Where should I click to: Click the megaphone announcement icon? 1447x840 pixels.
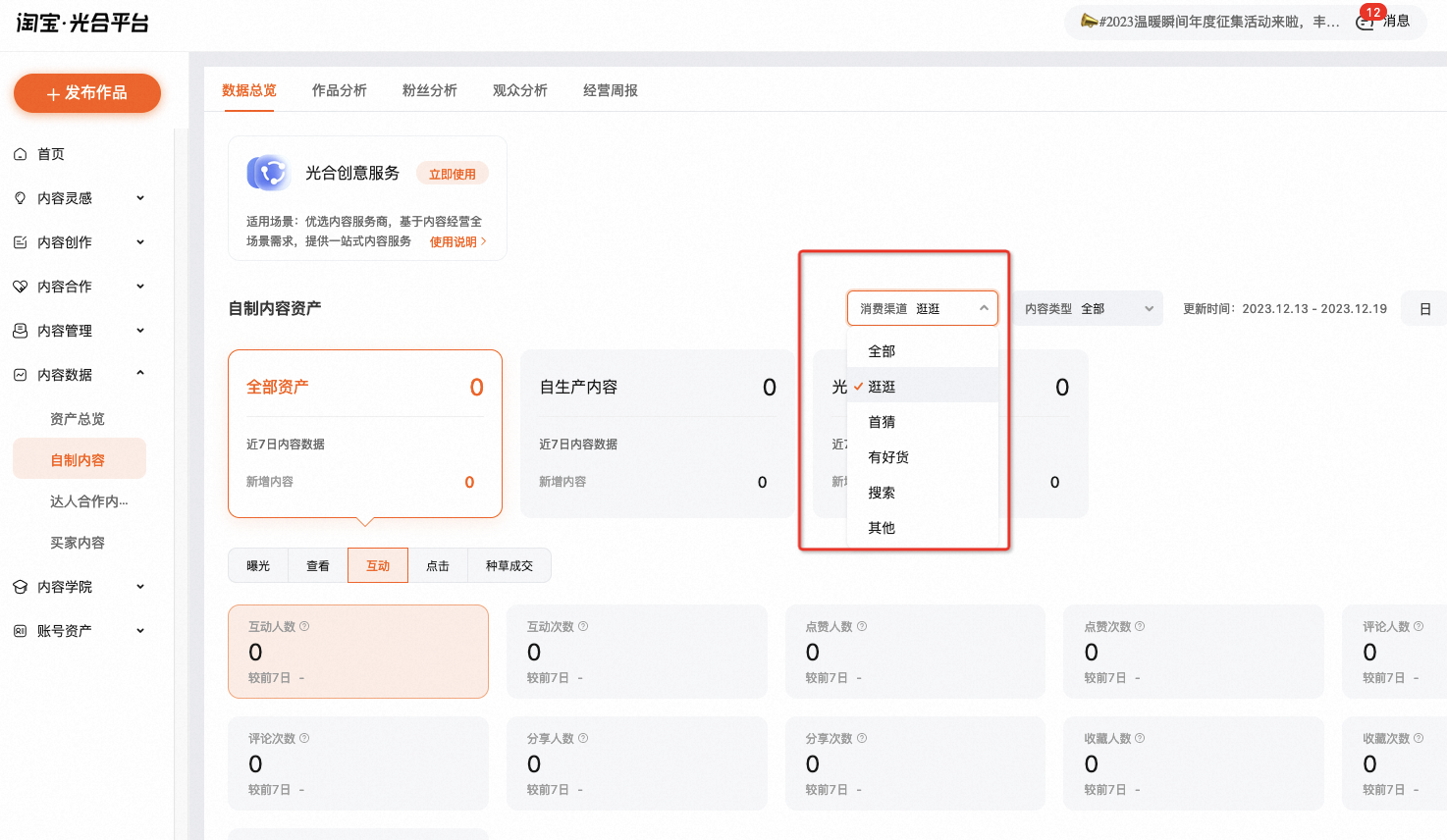(x=1089, y=21)
